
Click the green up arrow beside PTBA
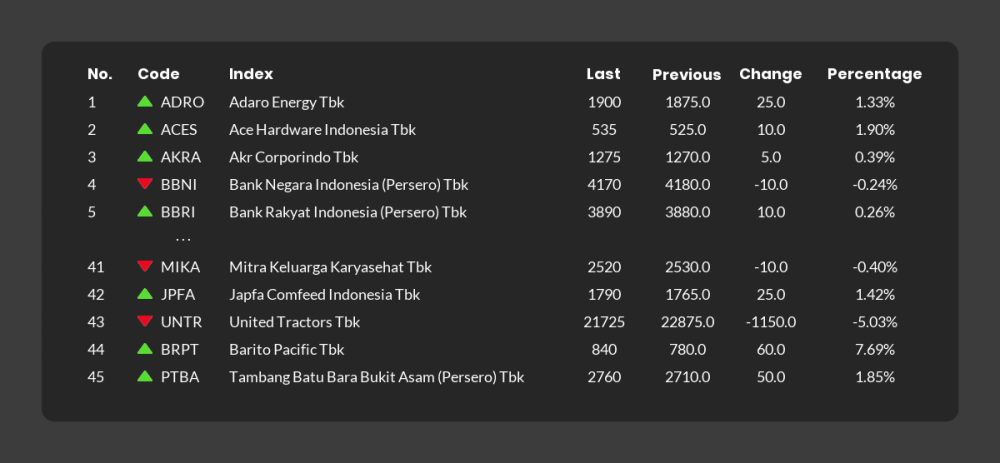(145, 376)
